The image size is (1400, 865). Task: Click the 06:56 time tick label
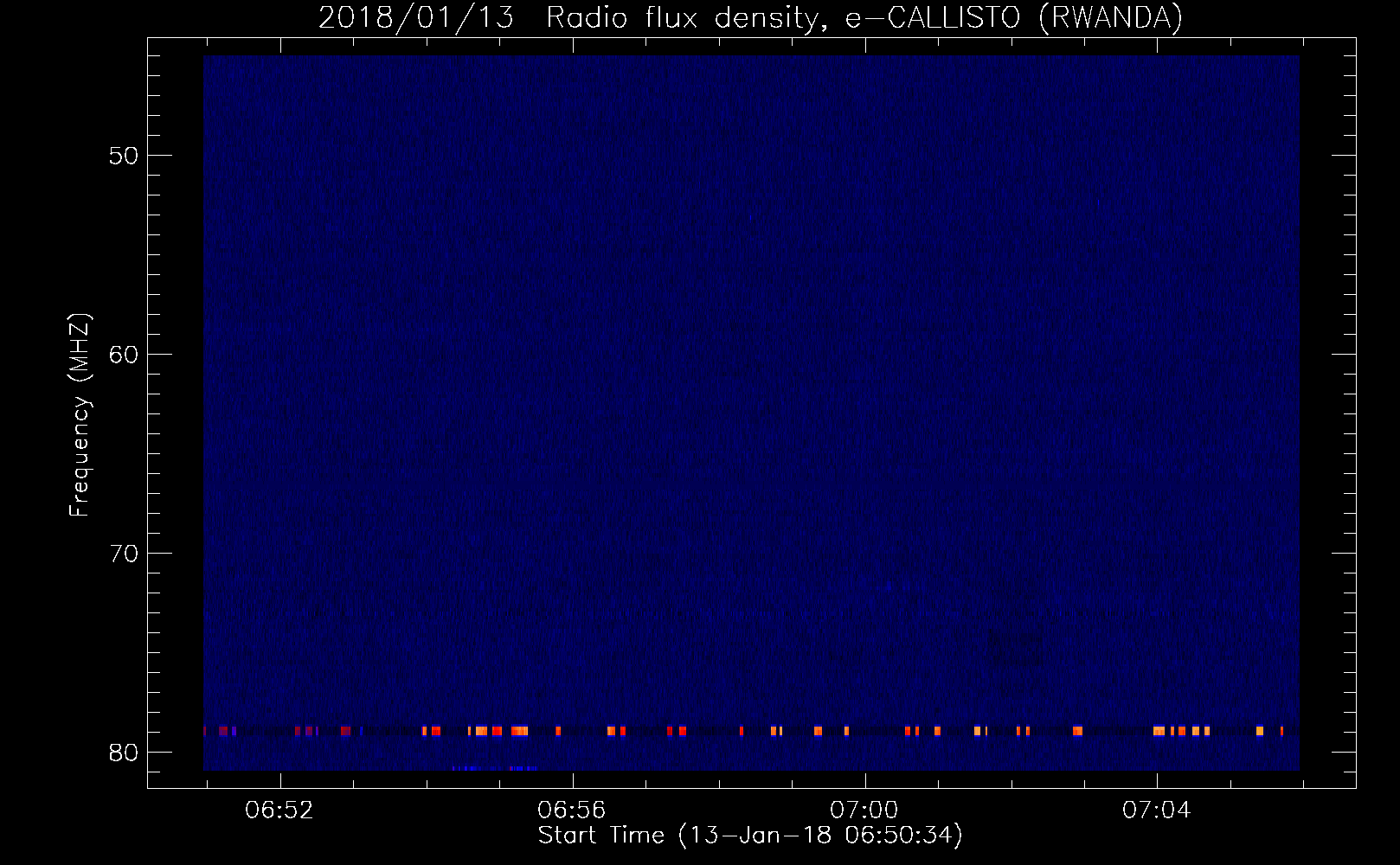click(572, 811)
